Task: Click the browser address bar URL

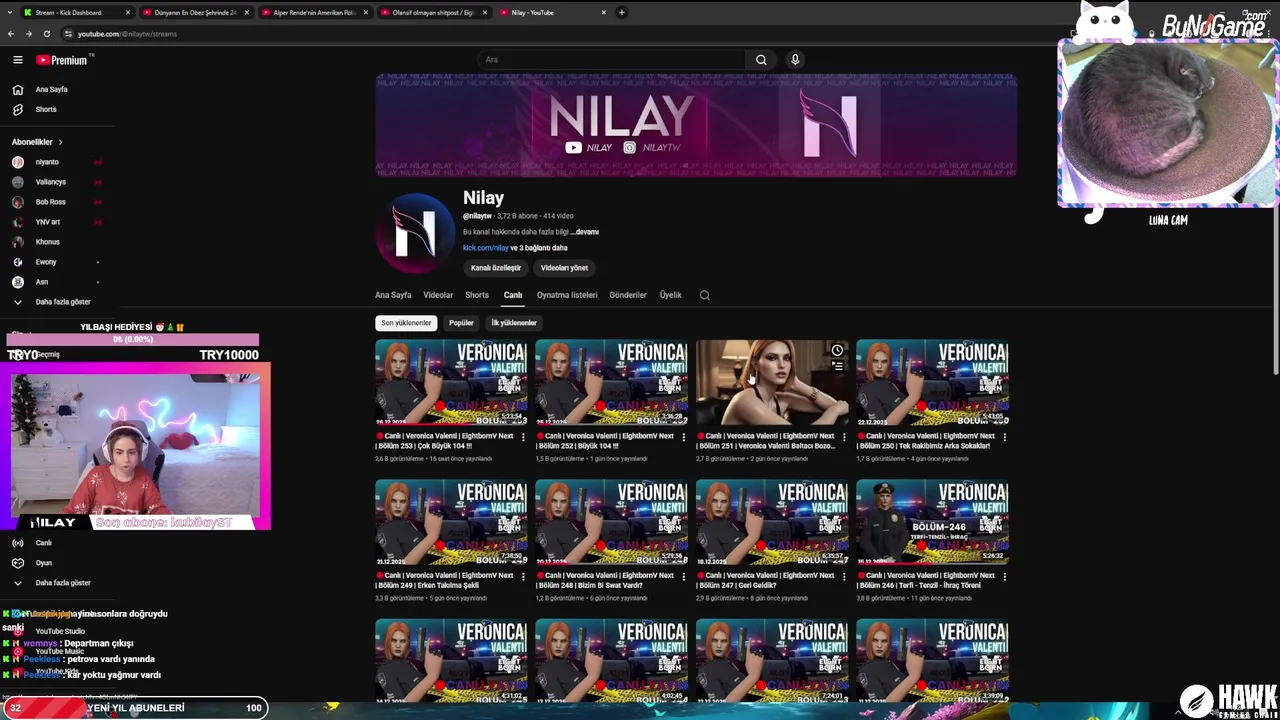Action: point(127,34)
